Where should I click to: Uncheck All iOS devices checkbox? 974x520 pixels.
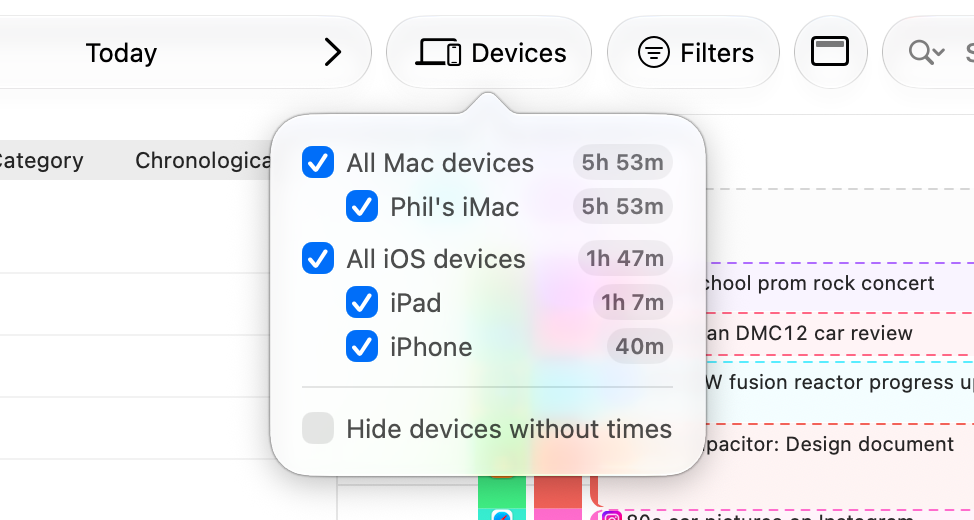[318, 258]
